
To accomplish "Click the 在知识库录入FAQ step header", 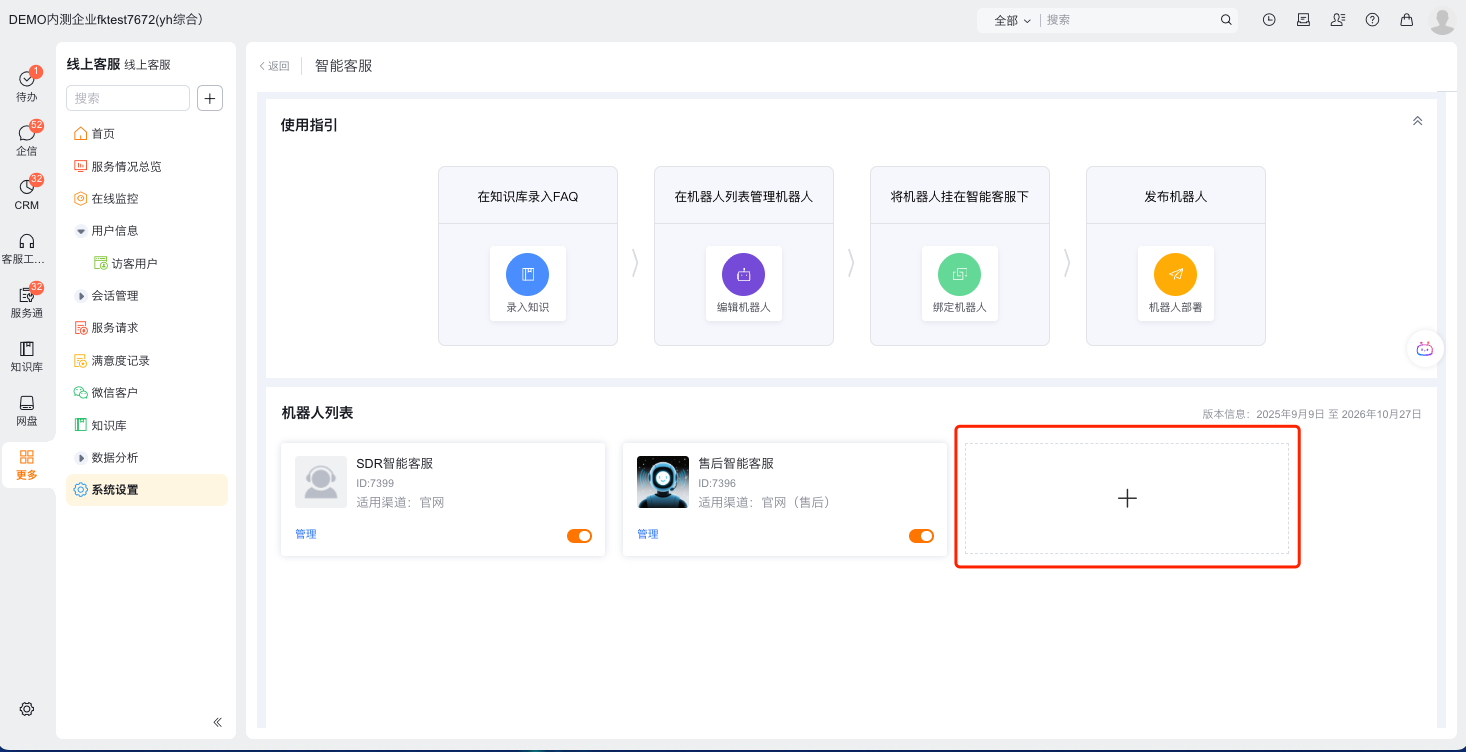I will point(528,197).
